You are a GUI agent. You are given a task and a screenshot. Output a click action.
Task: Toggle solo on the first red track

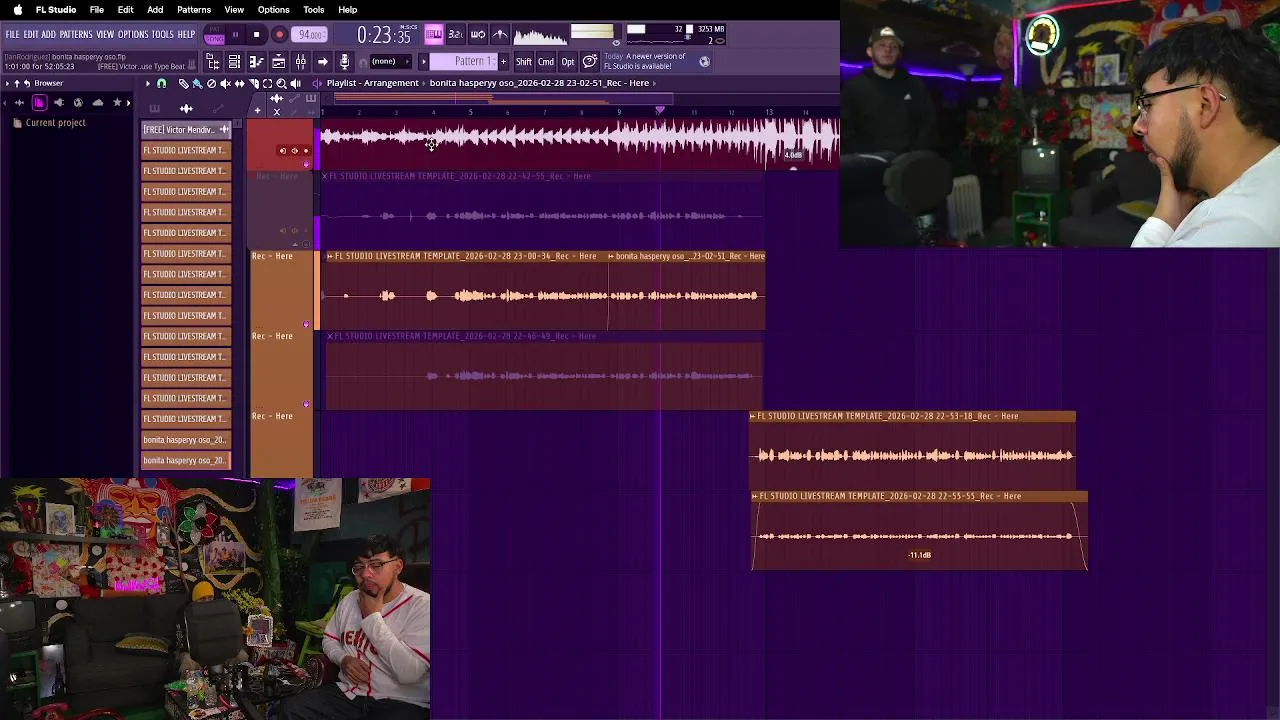coord(283,151)
